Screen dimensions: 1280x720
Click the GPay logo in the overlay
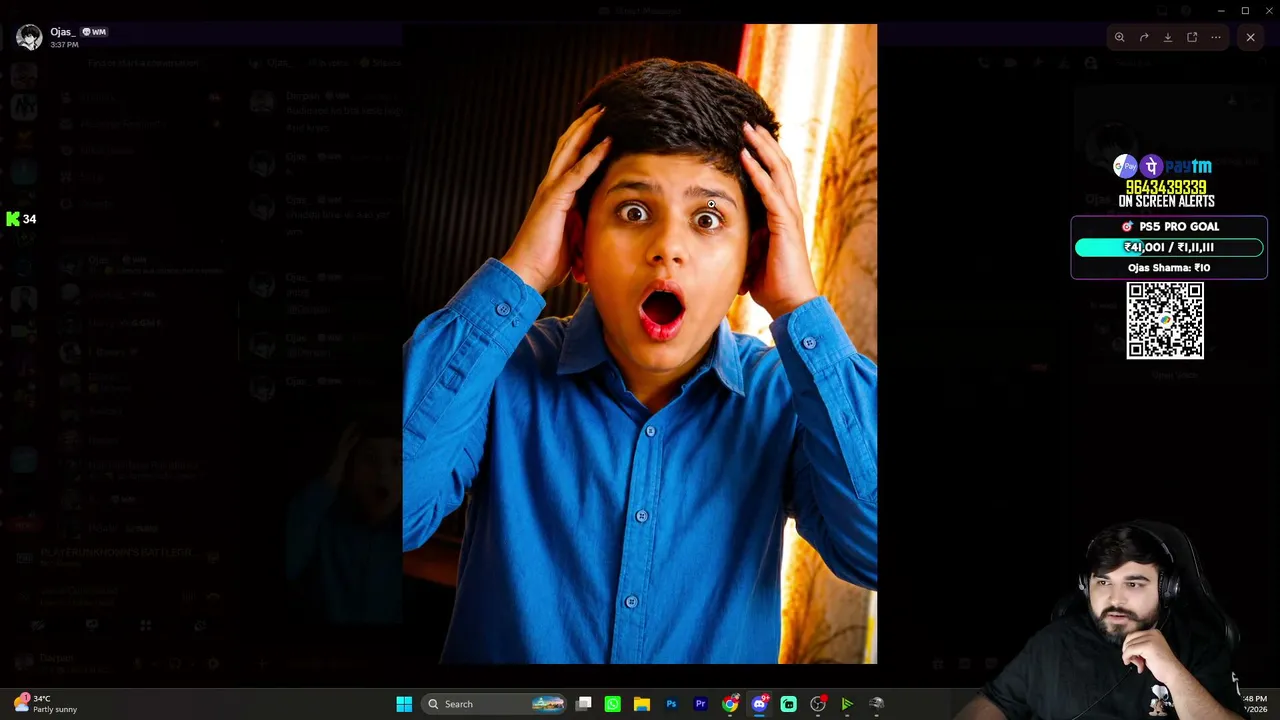pyautogui.click(x=1126, y=166)
